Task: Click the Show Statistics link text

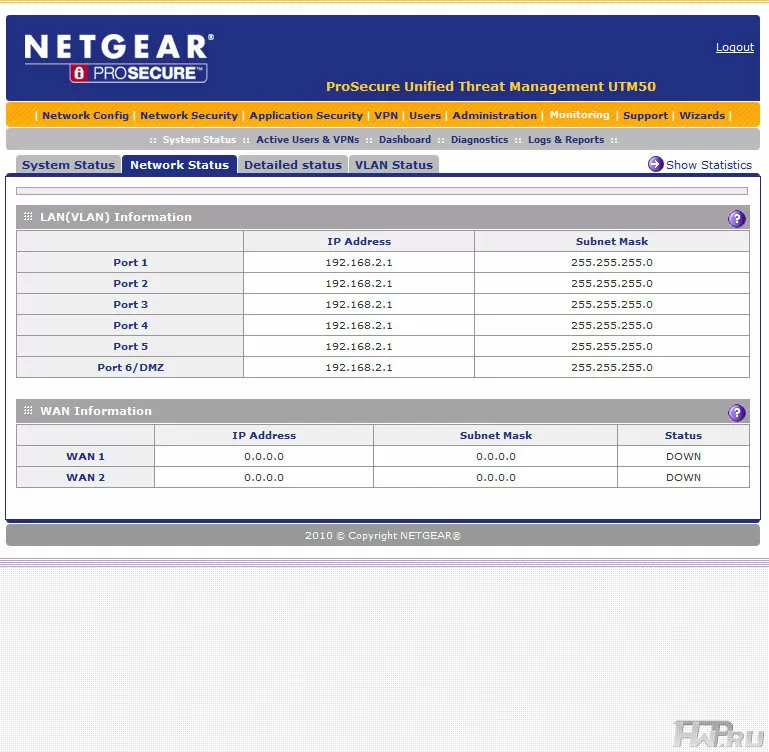Action: 709,165
